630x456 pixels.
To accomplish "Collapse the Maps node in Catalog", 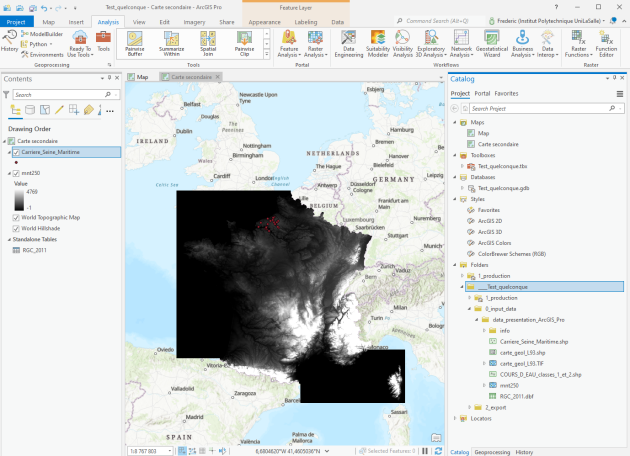I will click(455, 122).
